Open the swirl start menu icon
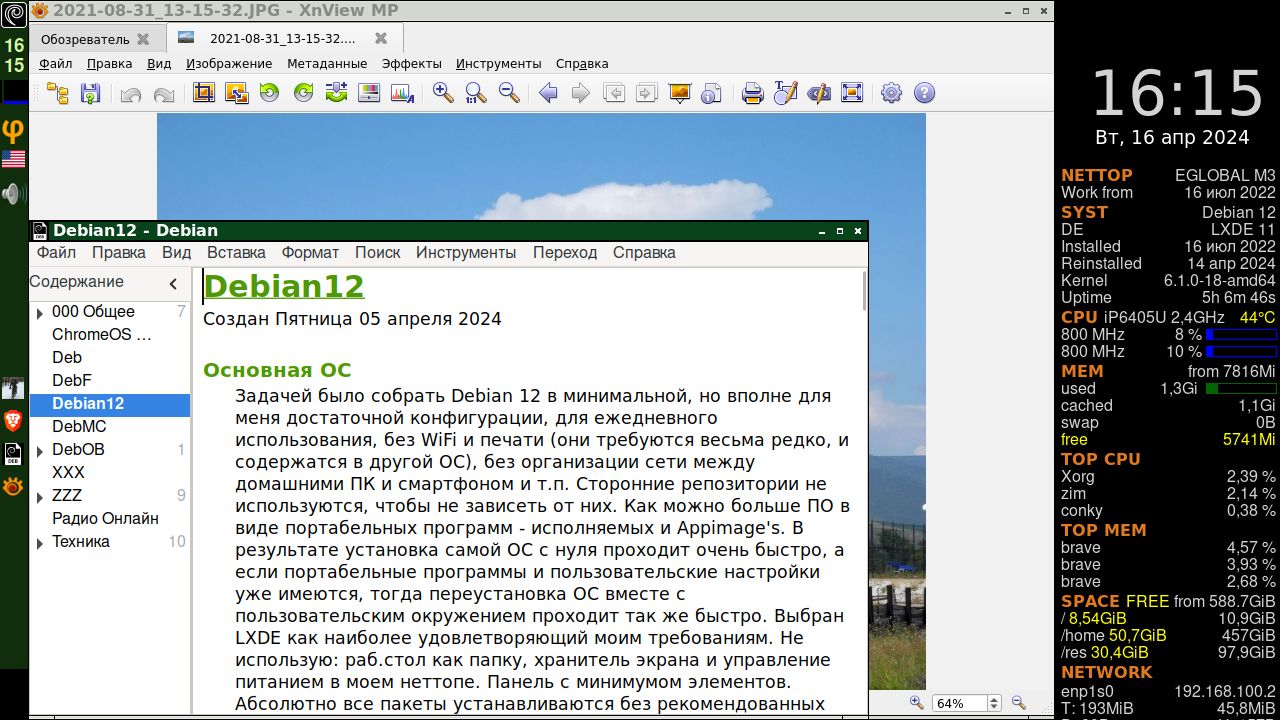Screen dimensions: 1280x720 (13, 13)
